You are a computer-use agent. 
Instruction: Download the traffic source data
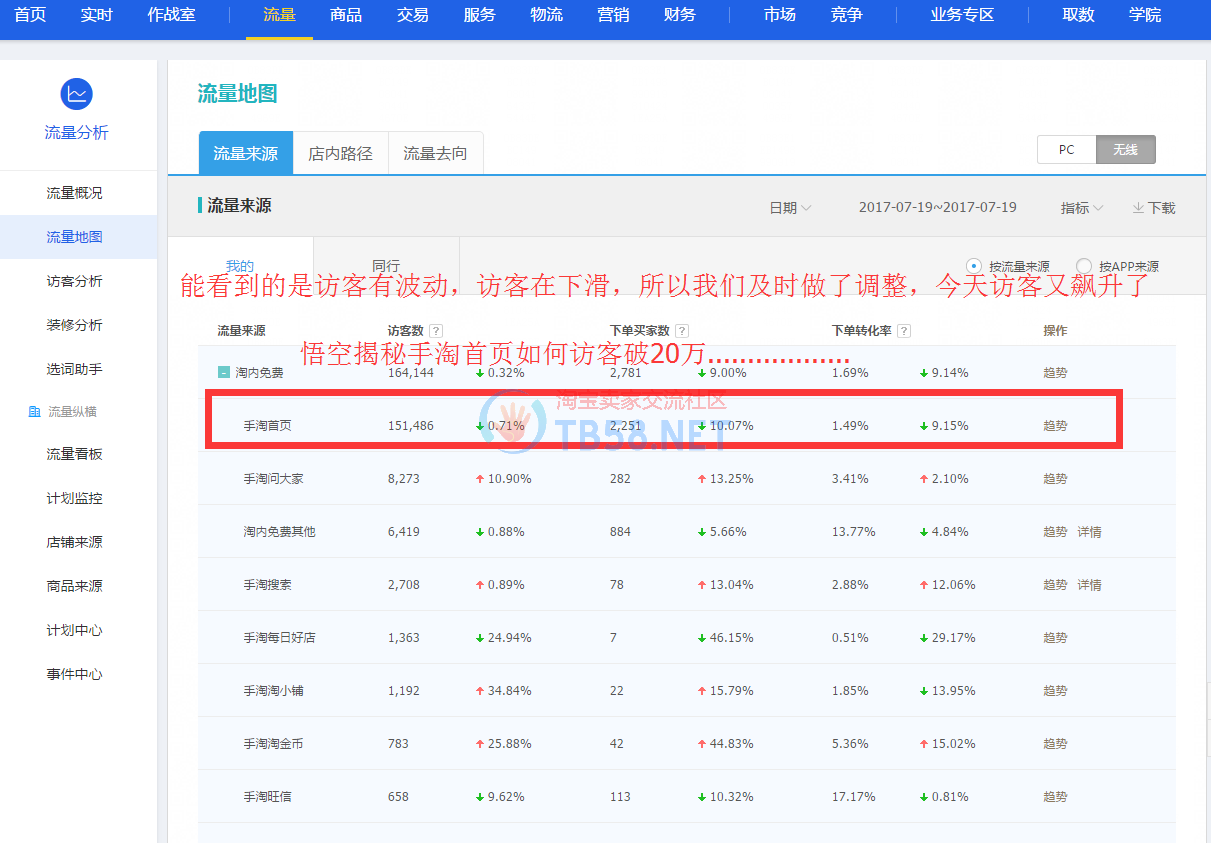click(x=1153, y=208)
